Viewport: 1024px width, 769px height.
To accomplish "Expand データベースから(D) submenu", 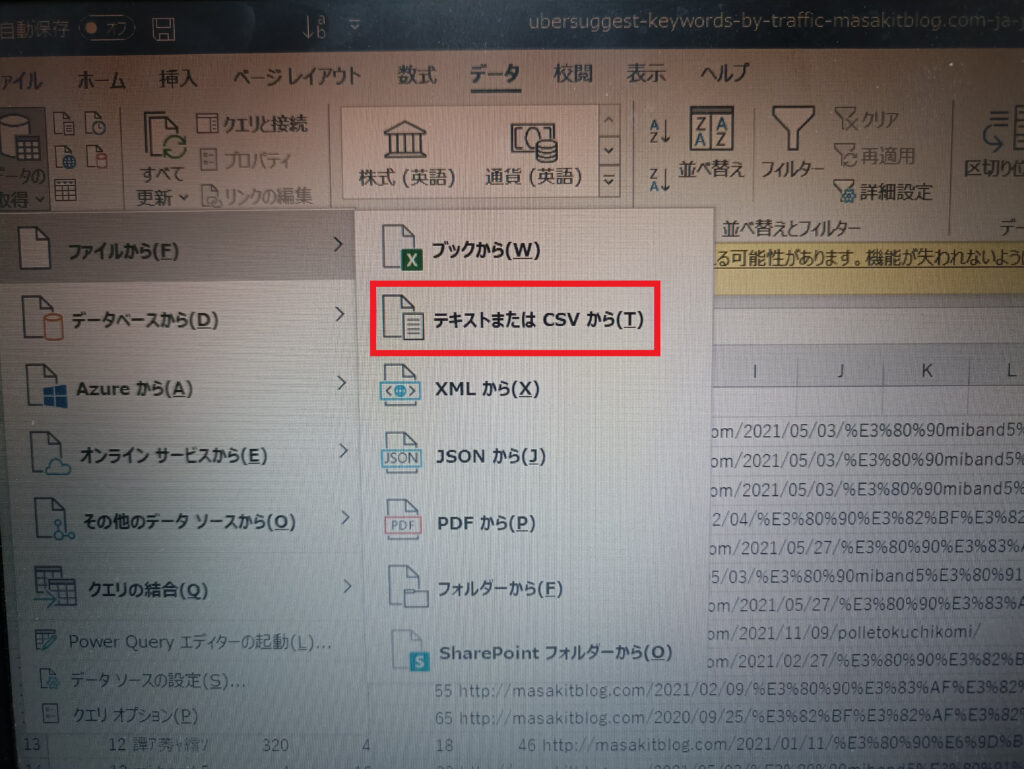I will click(x=183, y=318).
